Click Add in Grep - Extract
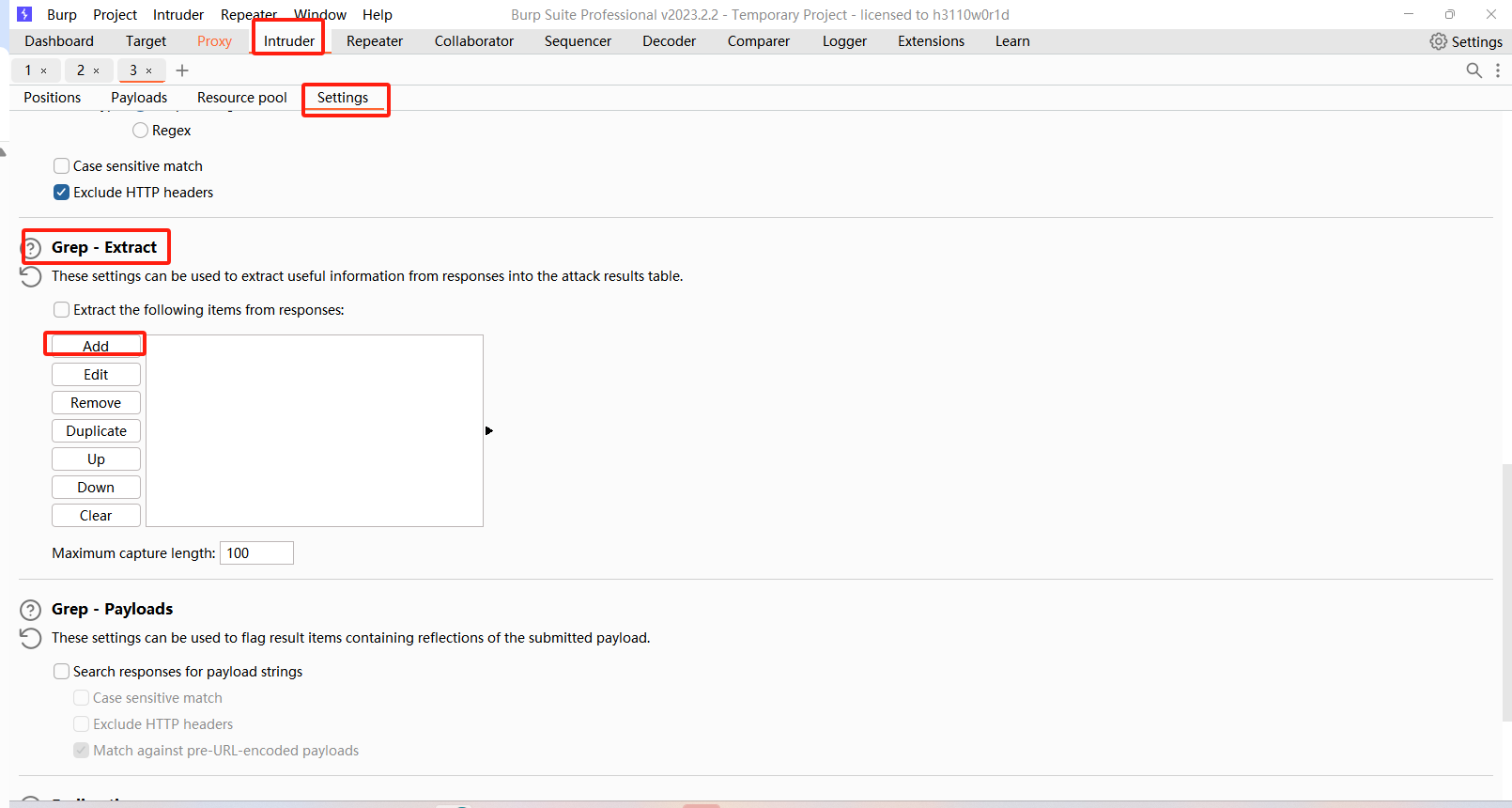The image size is (1512, 808). pyautogui.click(x=96, y=346)
